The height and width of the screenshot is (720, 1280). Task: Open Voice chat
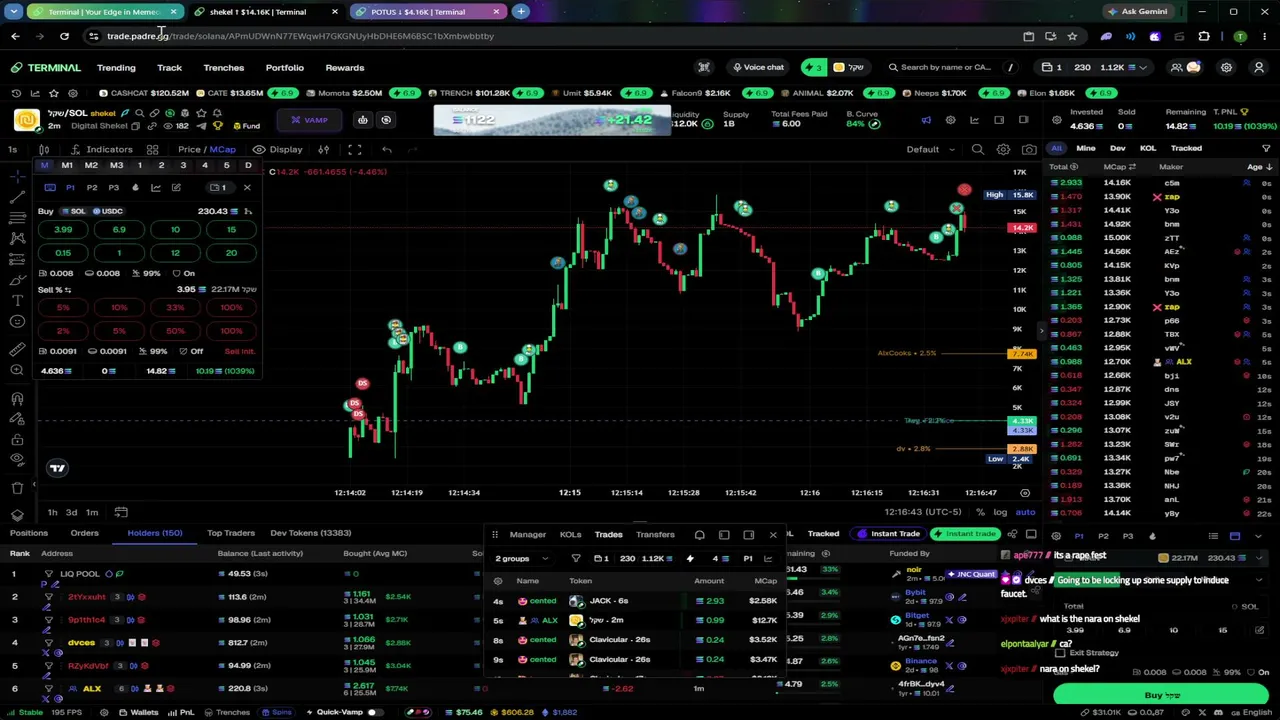pos(757,67)
